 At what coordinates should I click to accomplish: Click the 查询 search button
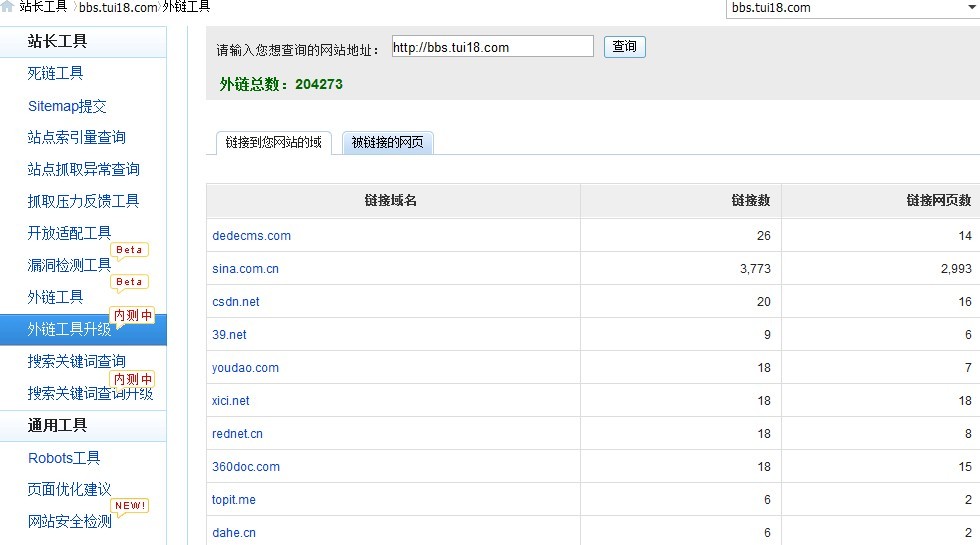tap(624, 47)
